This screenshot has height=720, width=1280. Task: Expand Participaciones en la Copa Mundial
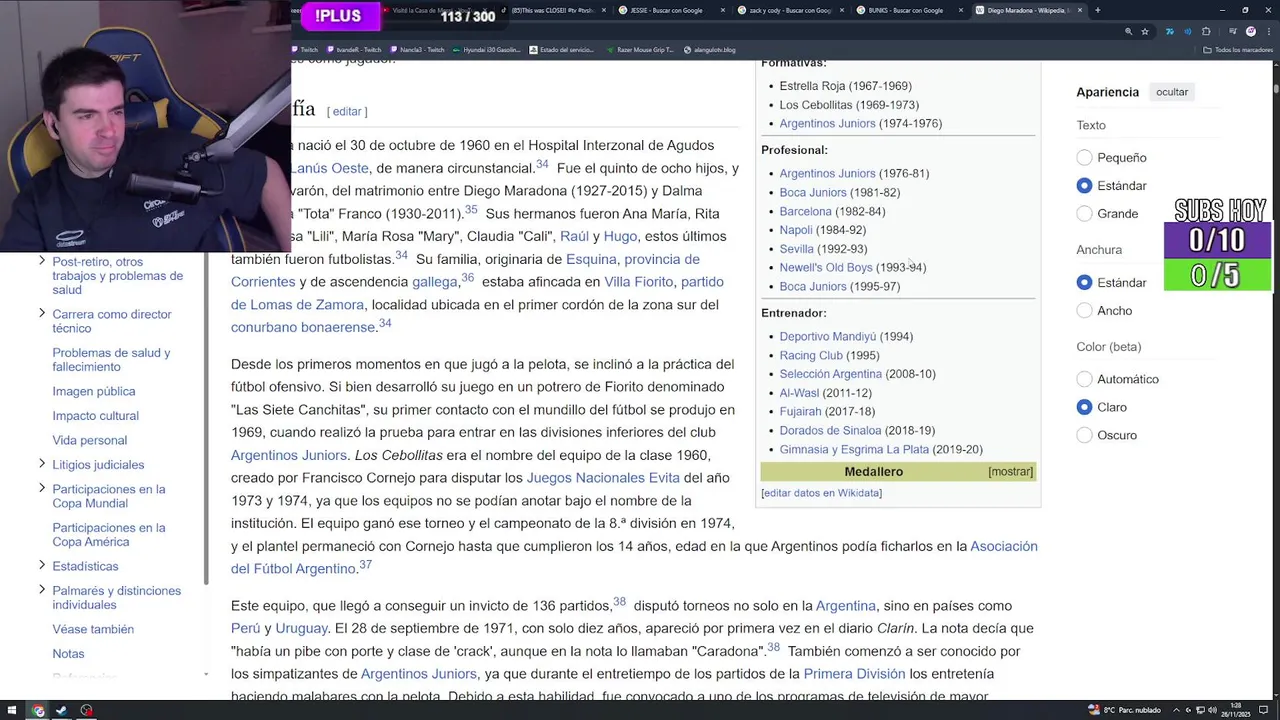[x=41, y=489]
